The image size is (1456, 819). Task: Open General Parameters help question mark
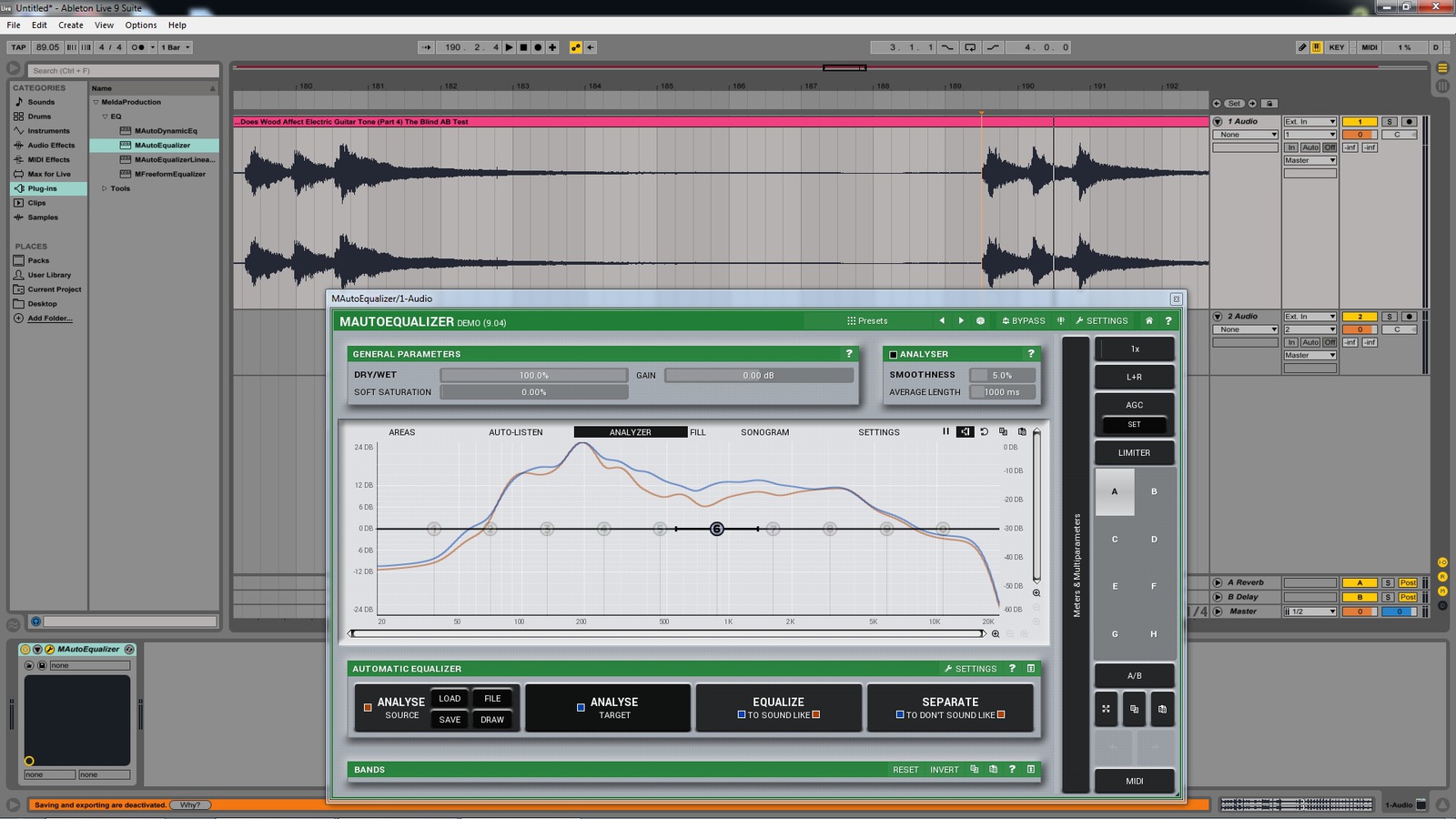click(849, 353)
